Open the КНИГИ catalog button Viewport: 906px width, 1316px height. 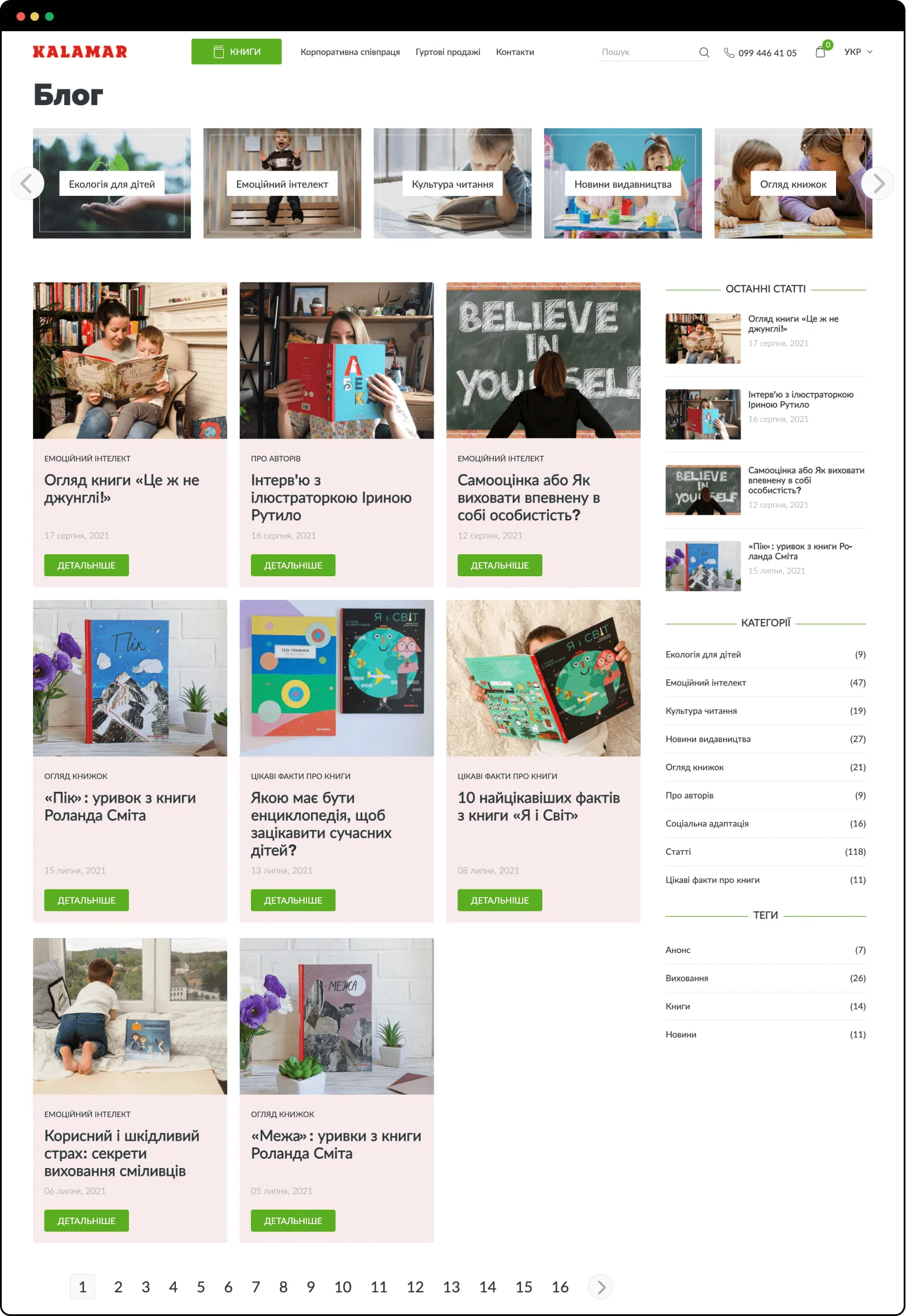point(236,51)
